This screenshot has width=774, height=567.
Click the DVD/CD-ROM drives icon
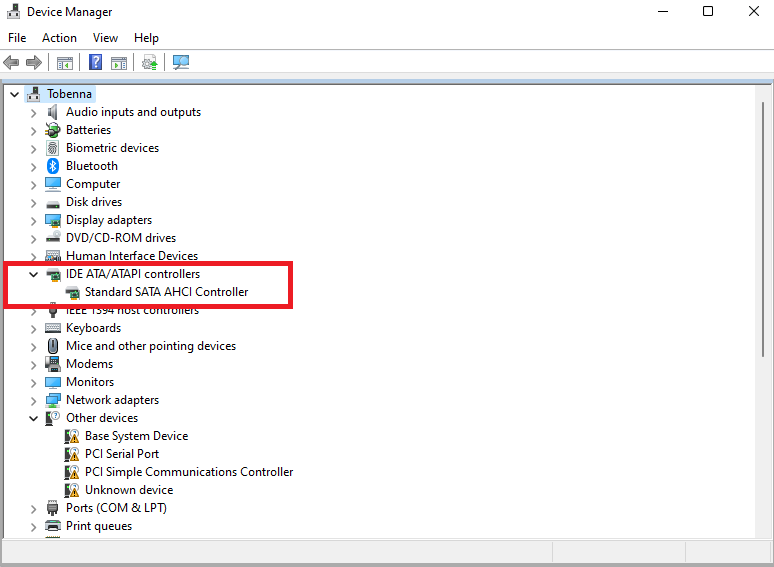(x=53, y=237)
